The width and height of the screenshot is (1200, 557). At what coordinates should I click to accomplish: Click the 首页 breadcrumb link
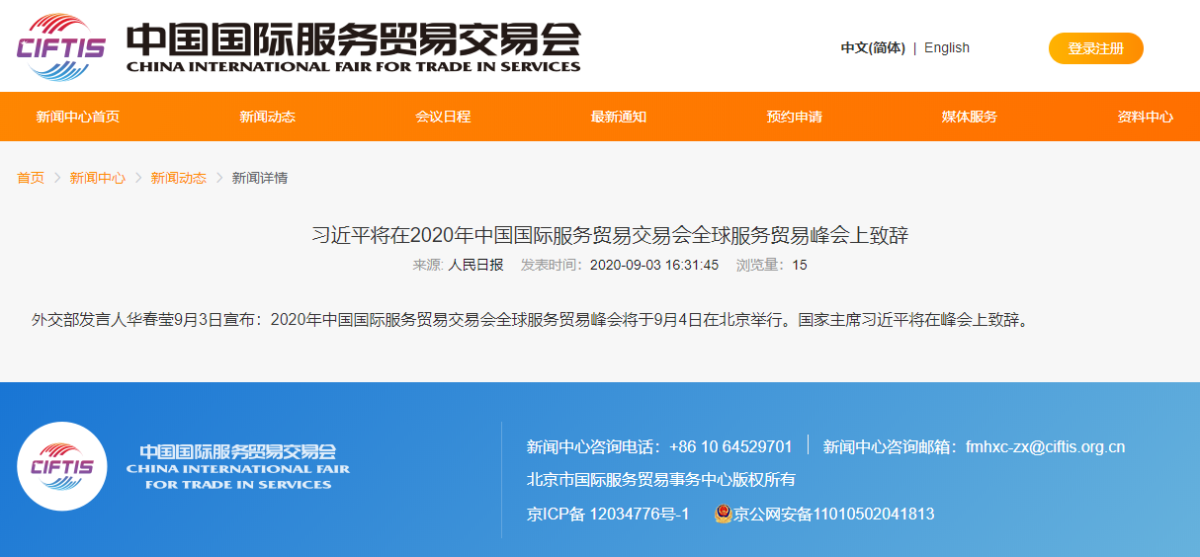[x=30, y=178]
